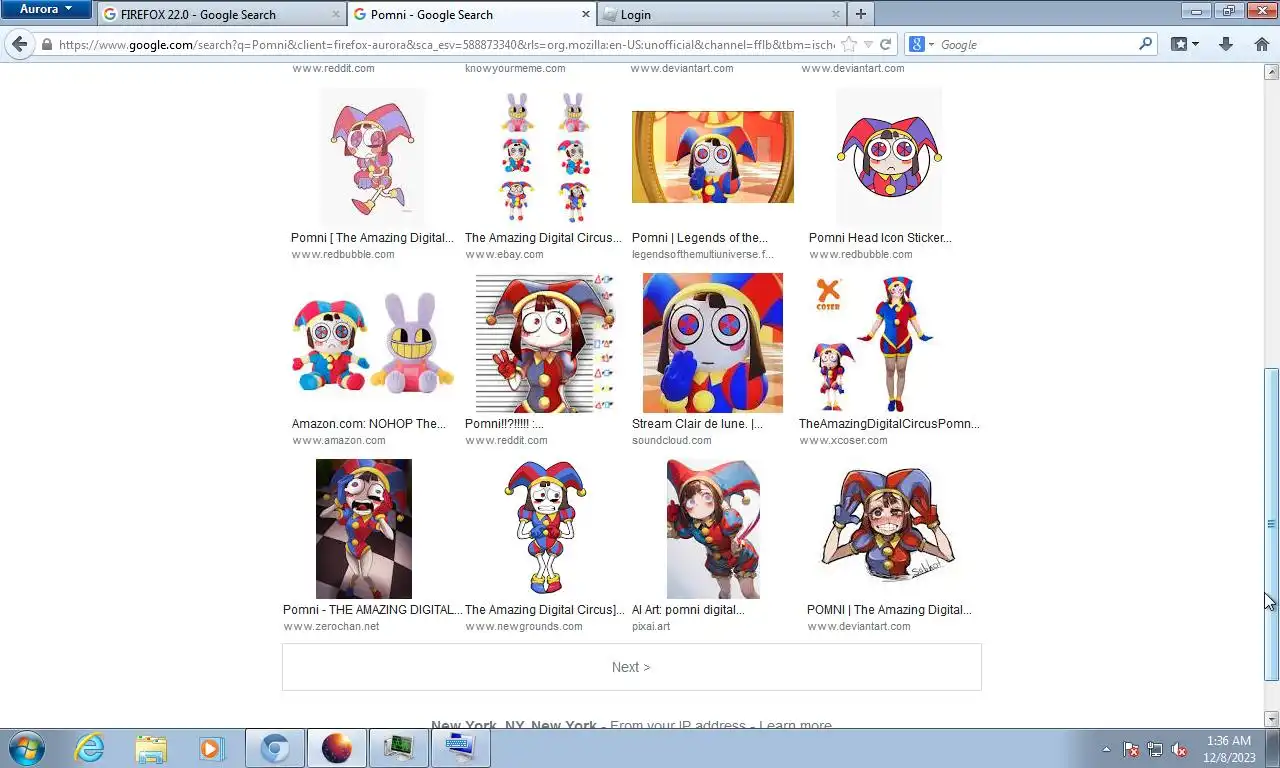Image resolution: width=1280 pixels, height=768 pixels.
Task: Open the Windows Start menu
Action: coord(26,748)
